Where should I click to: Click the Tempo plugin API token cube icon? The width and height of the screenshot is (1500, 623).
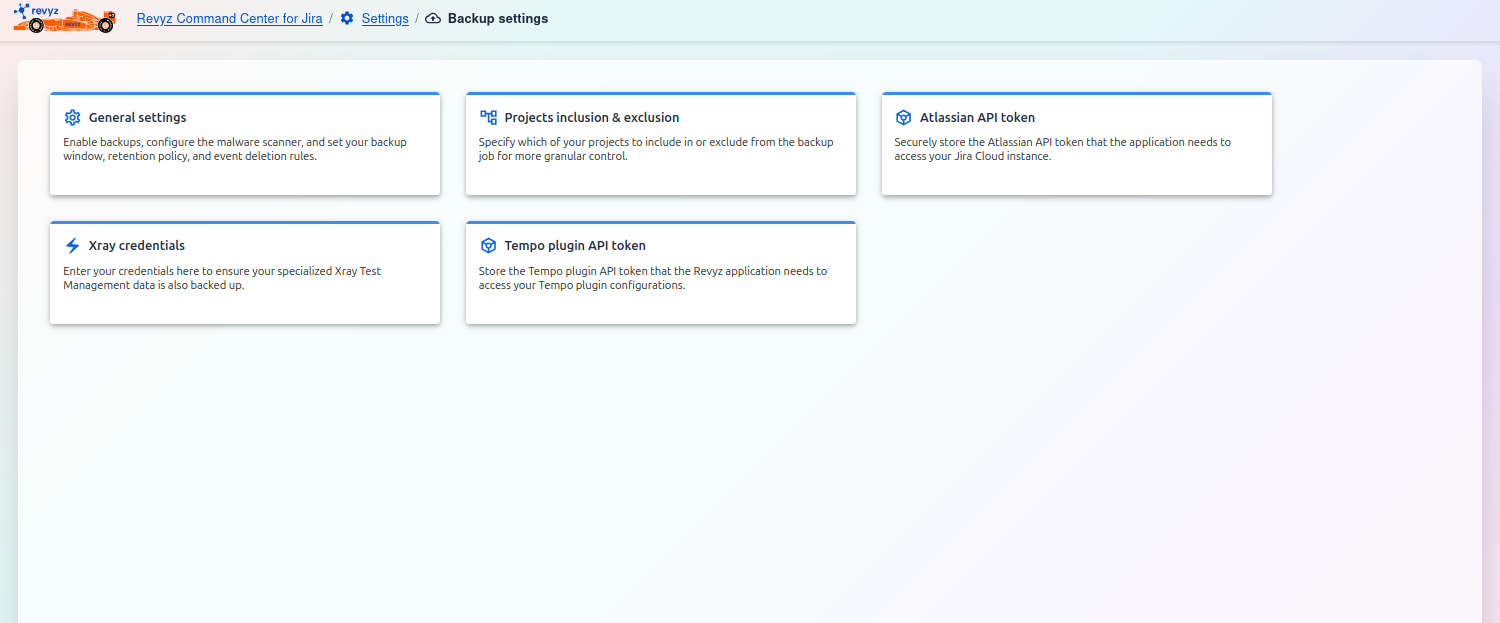[488, 245]
